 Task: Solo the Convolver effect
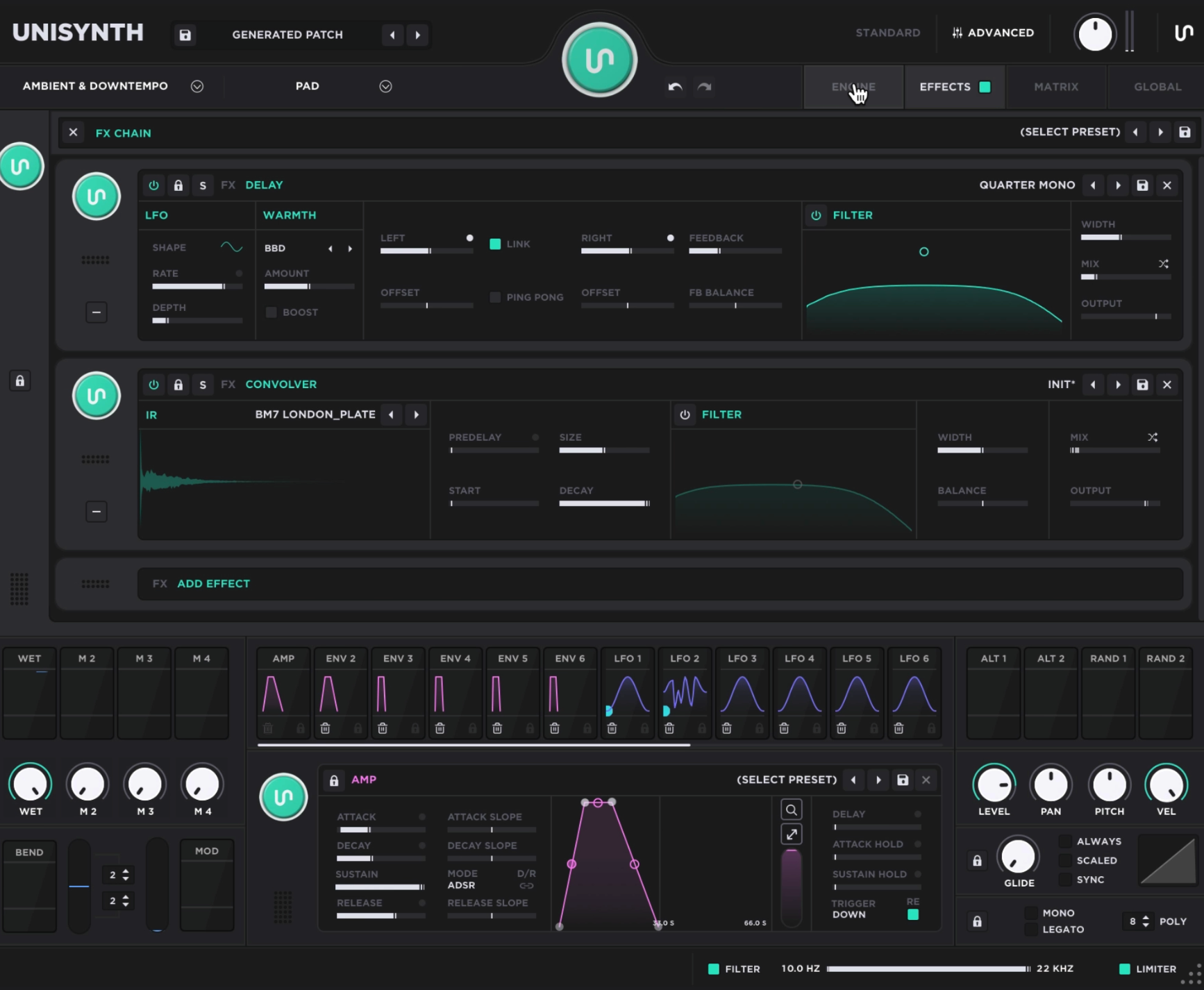pos(203,385)
